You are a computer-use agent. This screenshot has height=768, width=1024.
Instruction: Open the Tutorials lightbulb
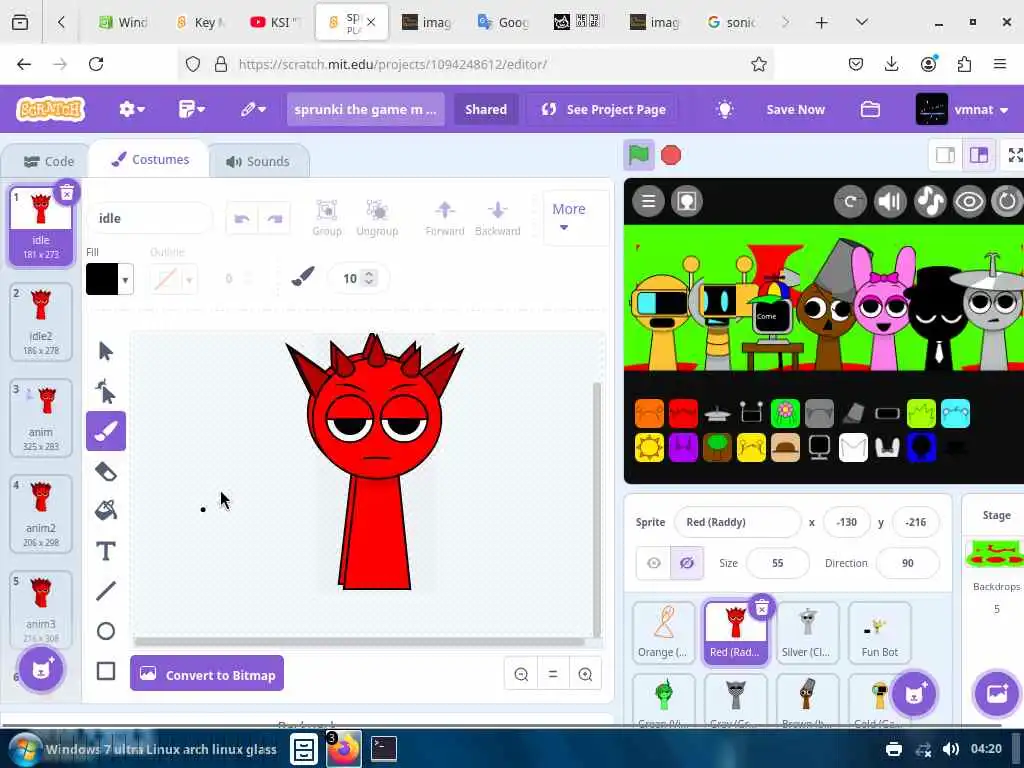(724, 109)
